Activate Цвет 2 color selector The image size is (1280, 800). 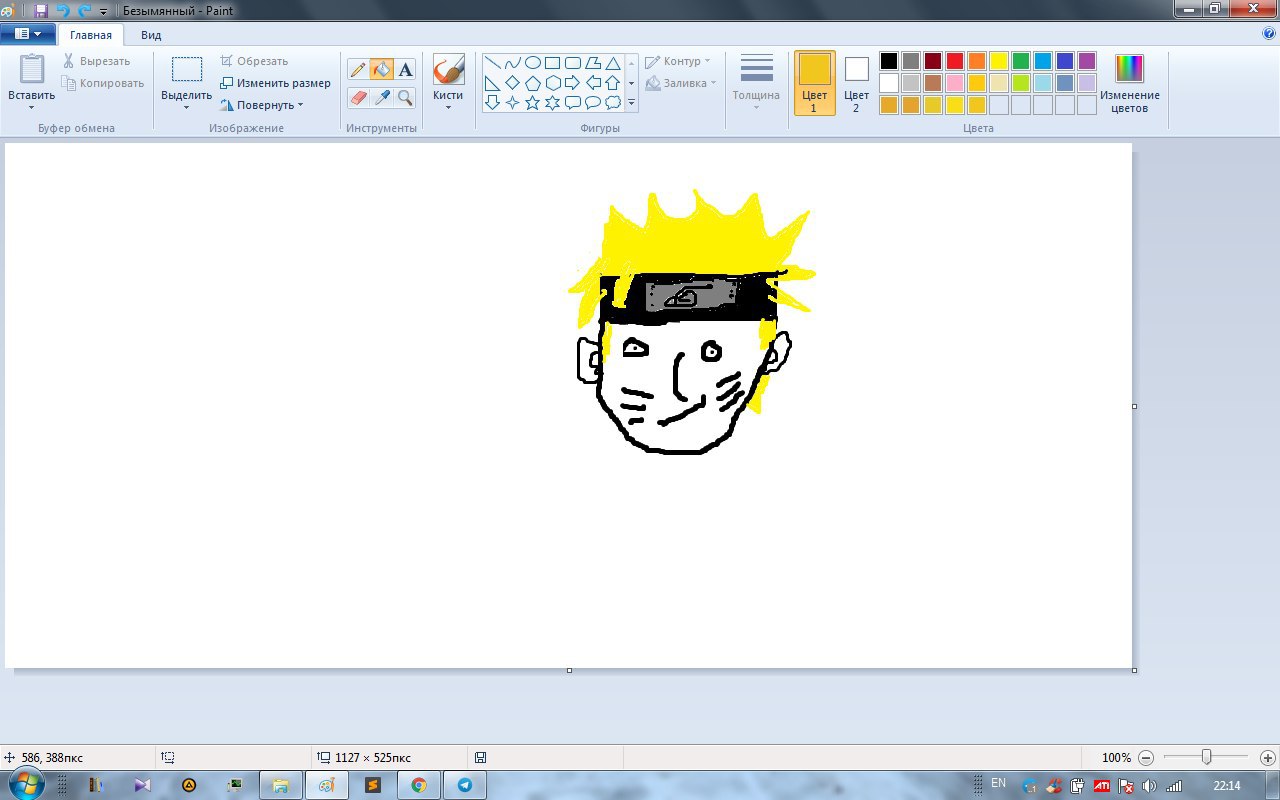click(856, 83)
